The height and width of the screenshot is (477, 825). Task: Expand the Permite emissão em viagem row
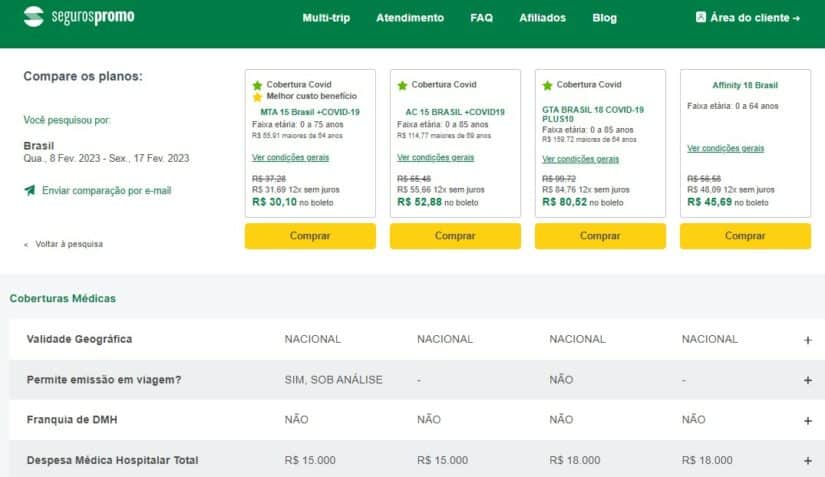coord(808,380)
